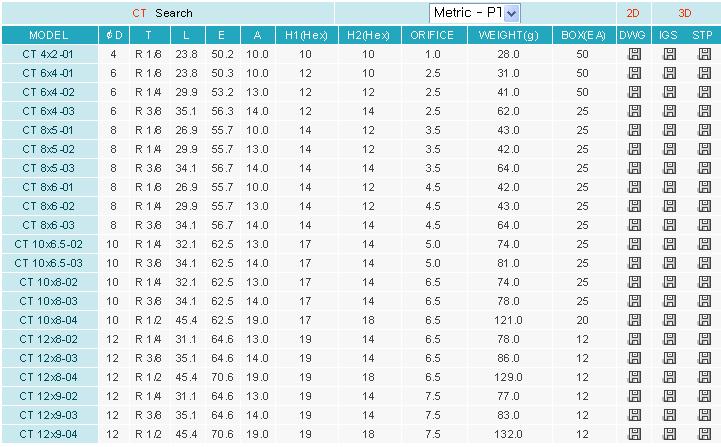The height and width of the screenshot is (447, 721).
Task: Download DWG file for CT 12x9-02
Action: click(x=632, y=396)
